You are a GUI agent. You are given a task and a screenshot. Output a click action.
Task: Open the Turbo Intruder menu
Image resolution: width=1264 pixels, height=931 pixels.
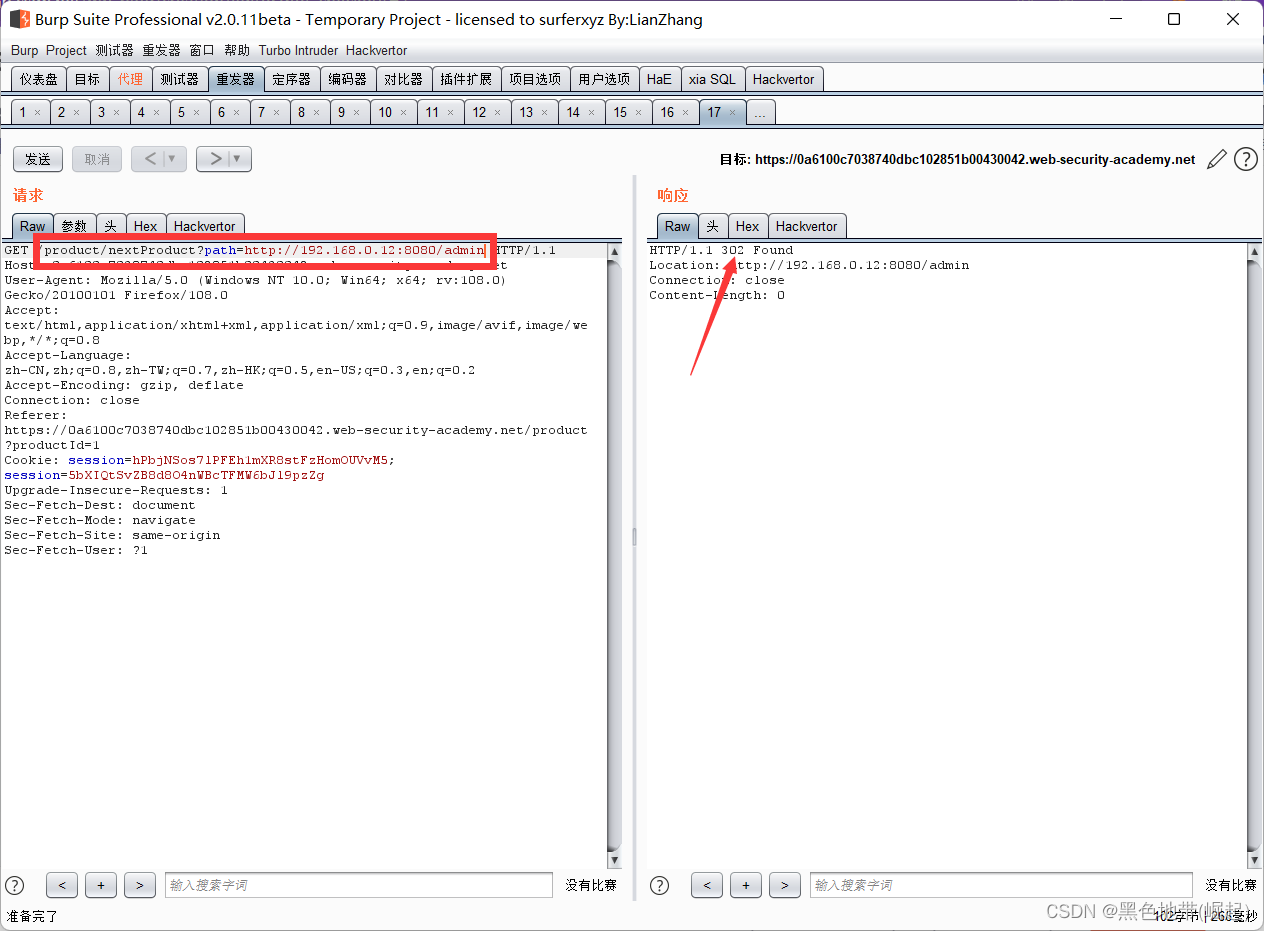click(298, 50)
